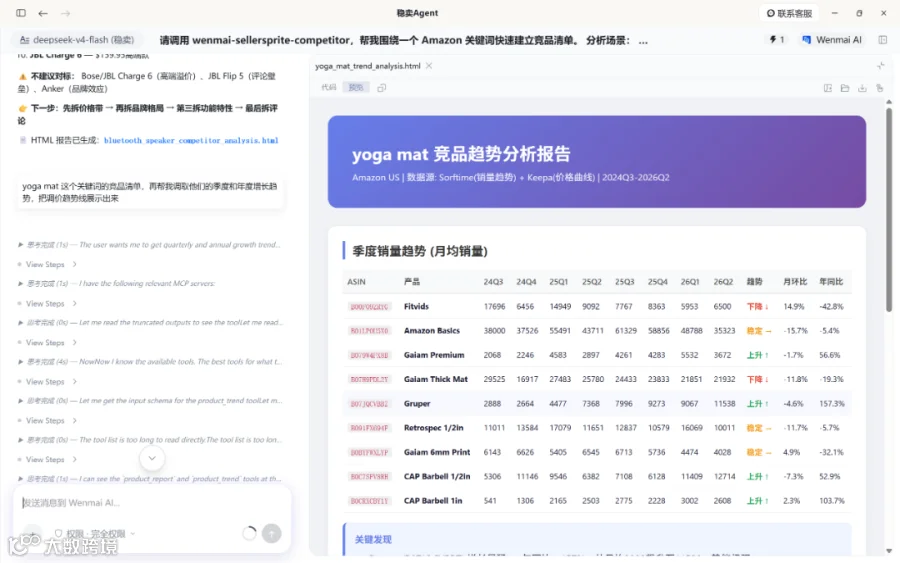Click the ASIN column header

click(x=356, y=282)
